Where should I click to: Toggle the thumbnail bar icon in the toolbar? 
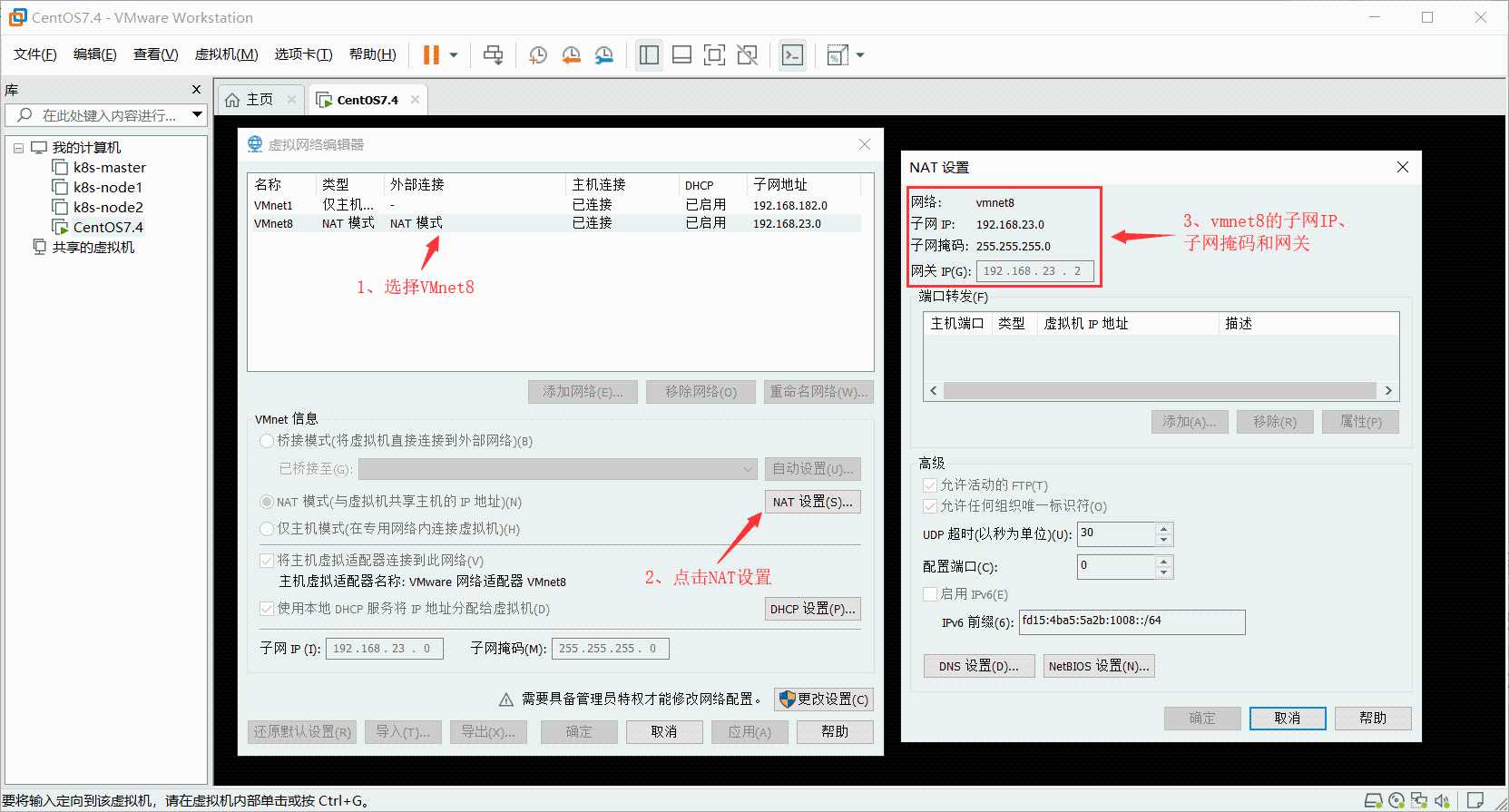click(681, 55)
